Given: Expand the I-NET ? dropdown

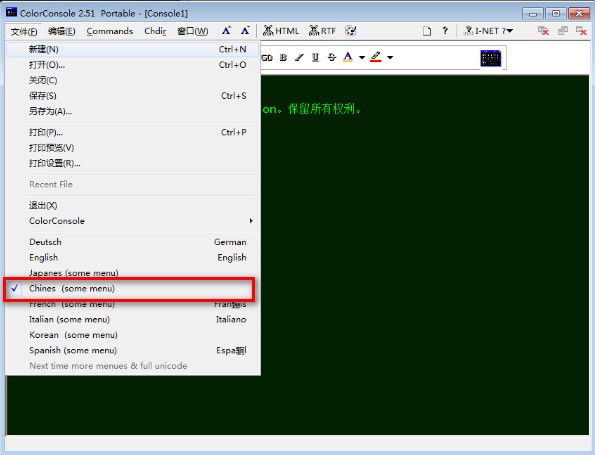Looking at the screenshot, I should [489, 31].
